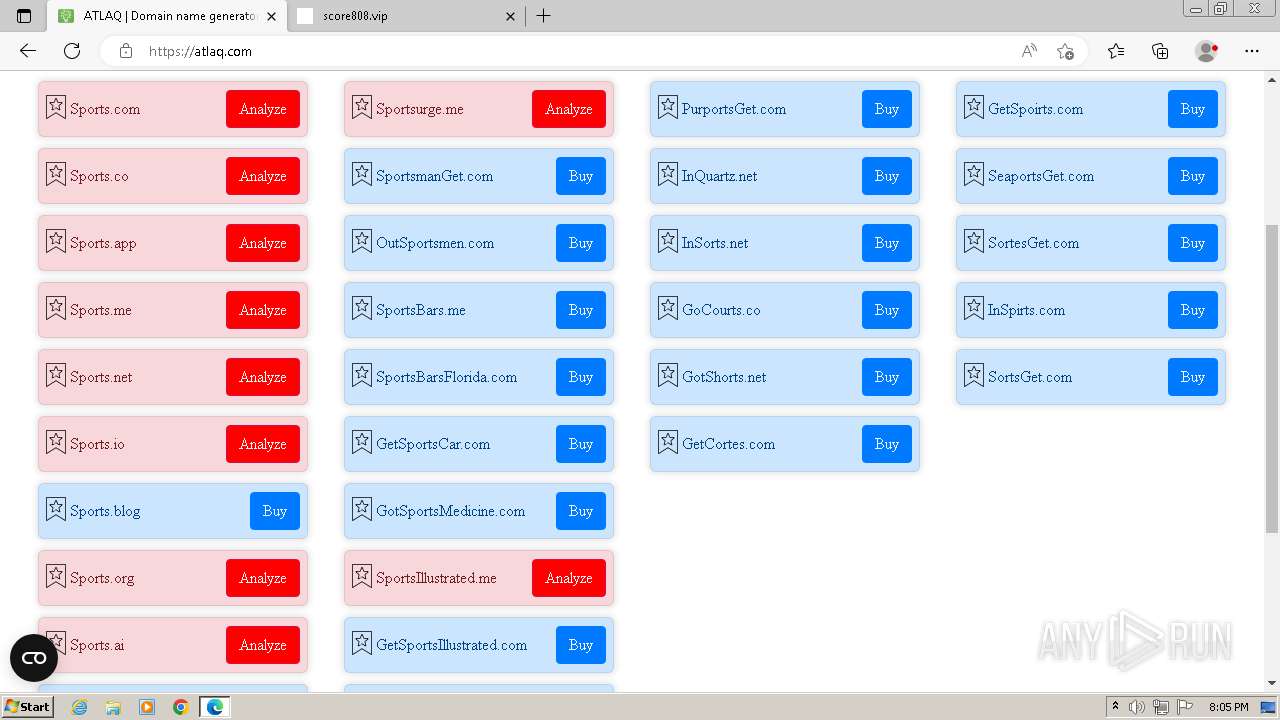This screenshot has width=1280, height=720.
Task: Bookmark star for Sports.co
Action: coord(56,174)
